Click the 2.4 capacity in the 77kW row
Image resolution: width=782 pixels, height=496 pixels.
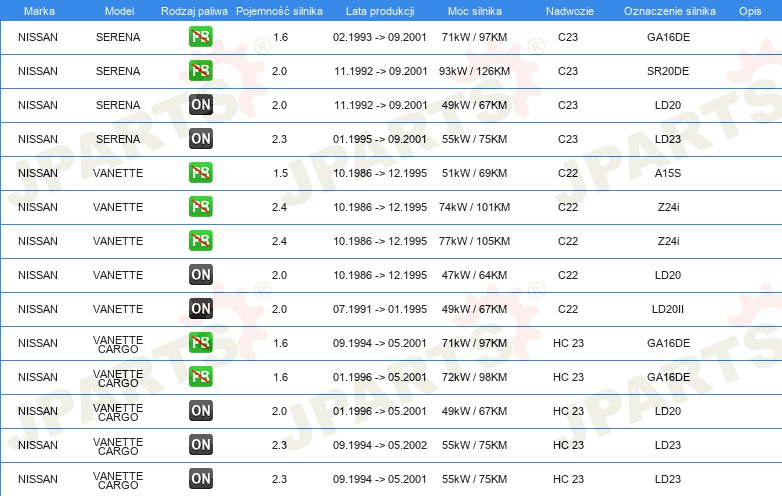(x=279, y=241)
